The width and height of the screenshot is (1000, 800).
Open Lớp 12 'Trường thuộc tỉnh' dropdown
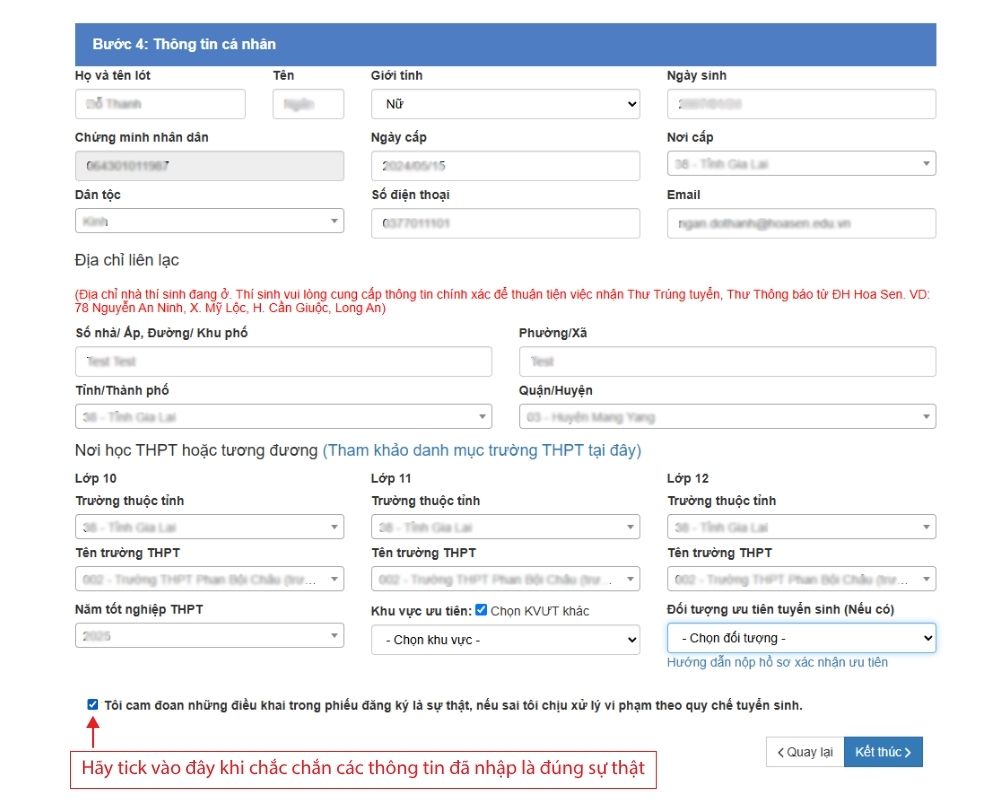tap(801, 527)
